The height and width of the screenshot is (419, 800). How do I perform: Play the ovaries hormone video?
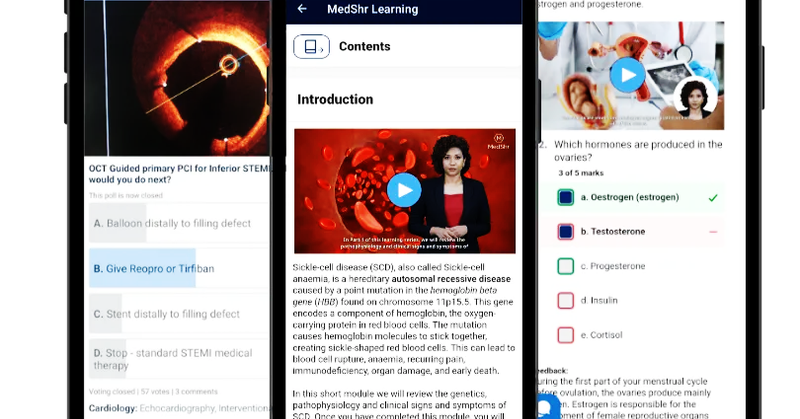628,75
